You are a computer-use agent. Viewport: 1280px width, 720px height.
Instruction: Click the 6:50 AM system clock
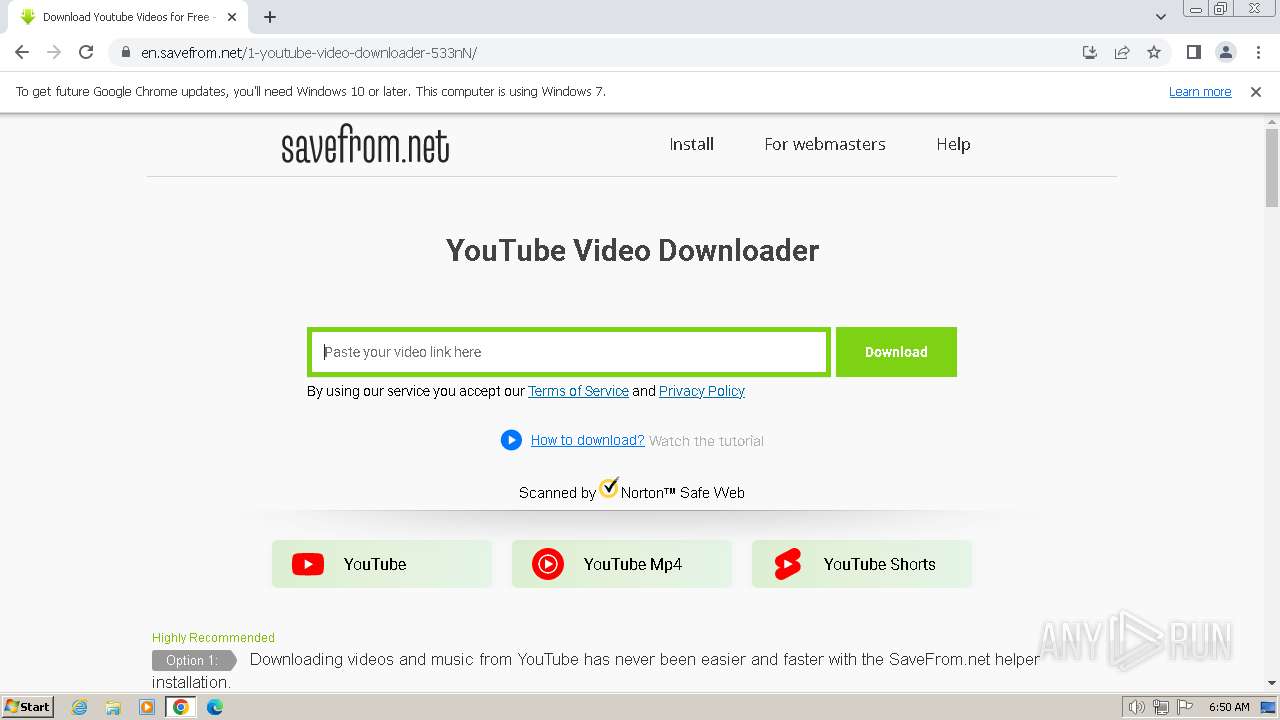(1229, 707)
